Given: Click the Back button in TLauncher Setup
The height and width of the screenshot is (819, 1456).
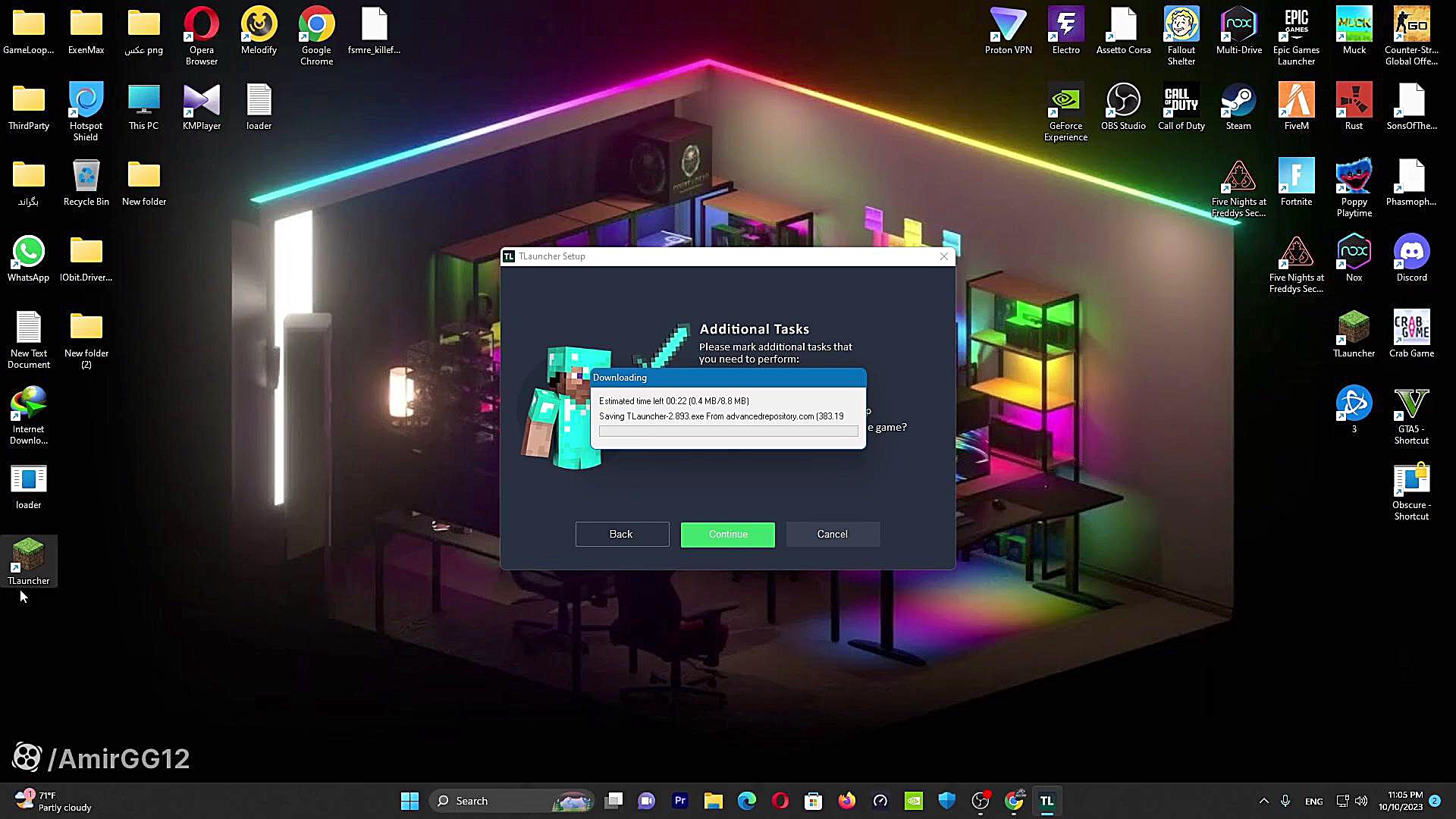Looking at the screenshot, I should [x=622, y=535].
